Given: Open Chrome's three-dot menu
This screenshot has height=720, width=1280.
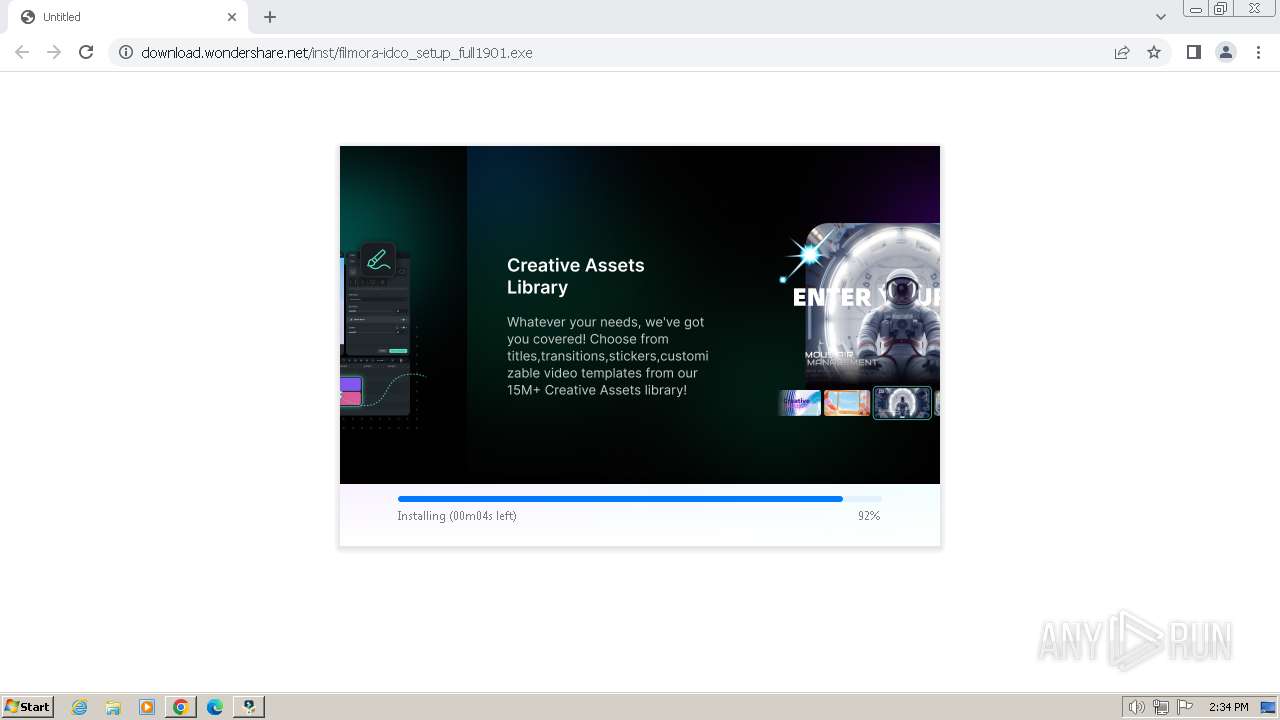Looking at the screenshot, I should [1258, 52].
